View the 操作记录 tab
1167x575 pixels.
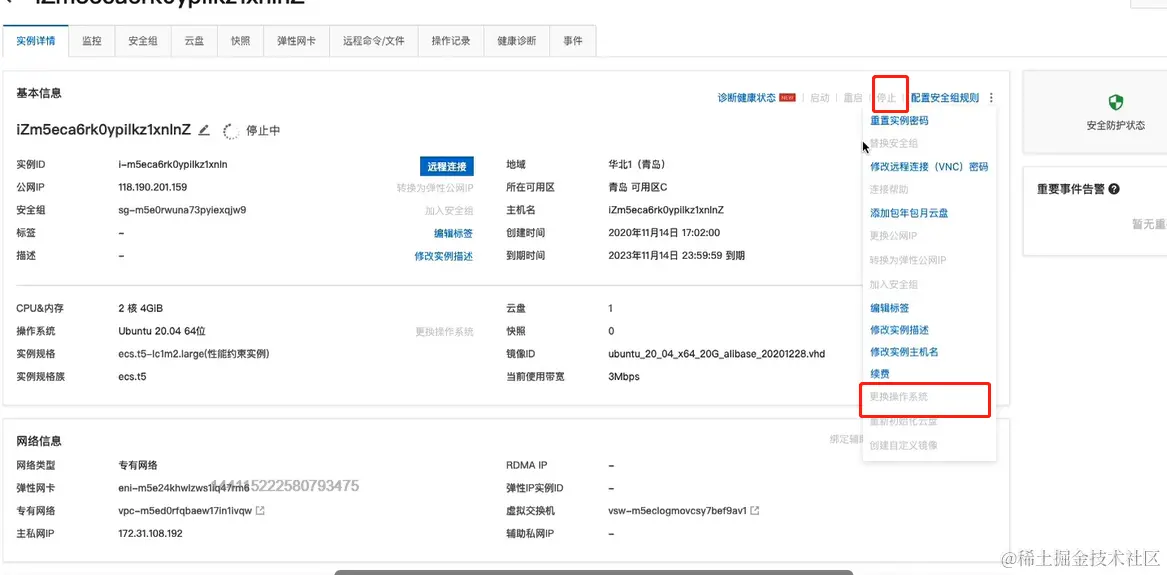click(x=451, y=41)
